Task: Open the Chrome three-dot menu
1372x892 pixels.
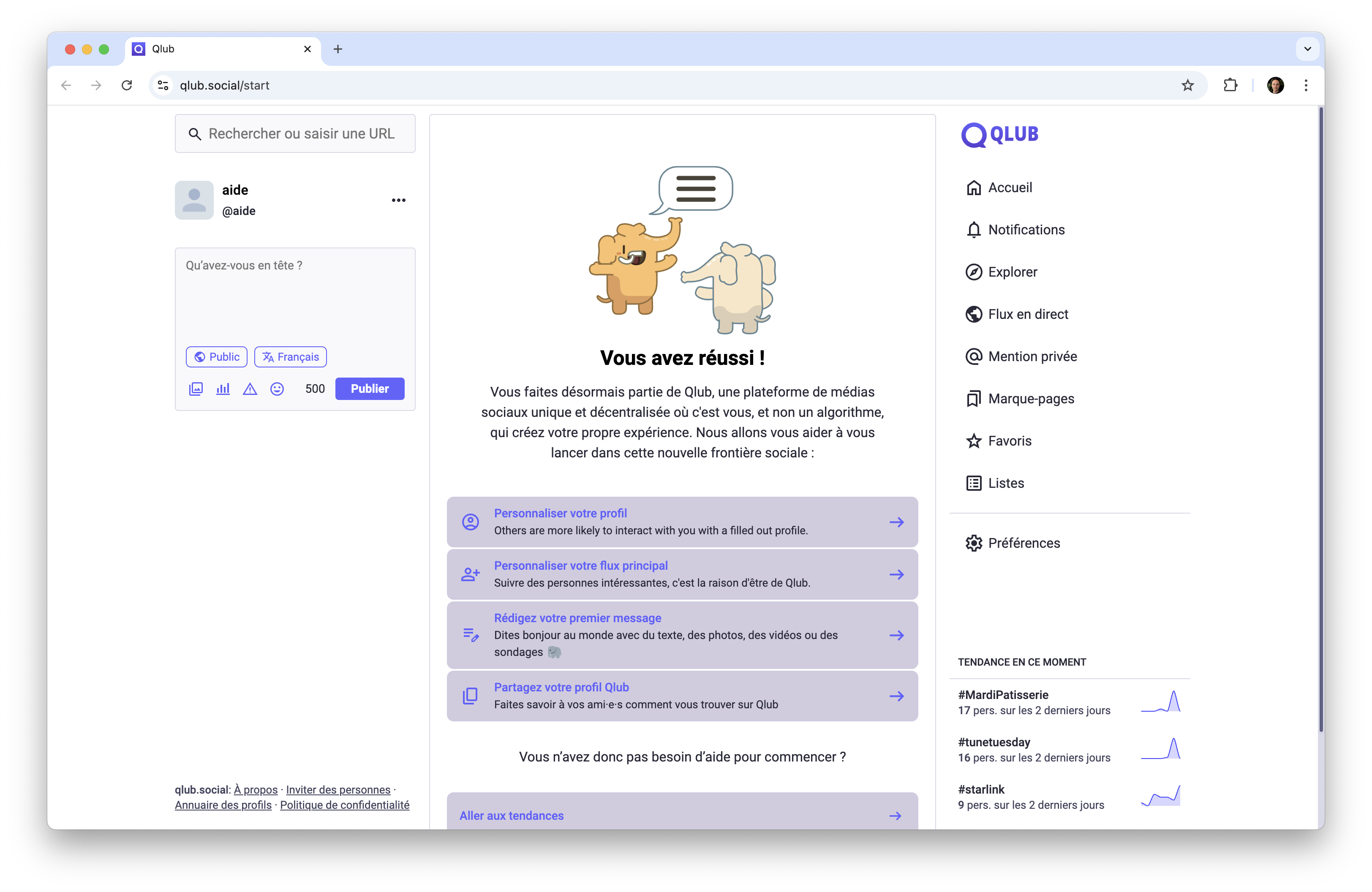Action: [1306, 86]
